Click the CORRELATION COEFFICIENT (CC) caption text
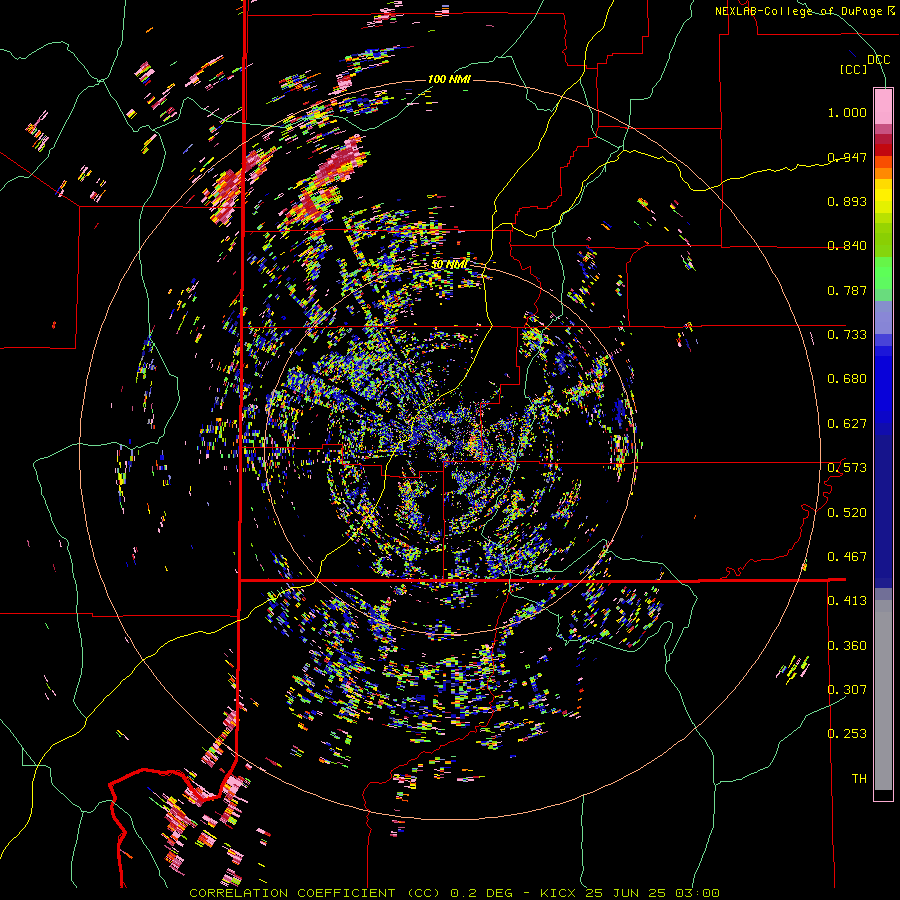This screenshot has width=900, height=900. 315,893
